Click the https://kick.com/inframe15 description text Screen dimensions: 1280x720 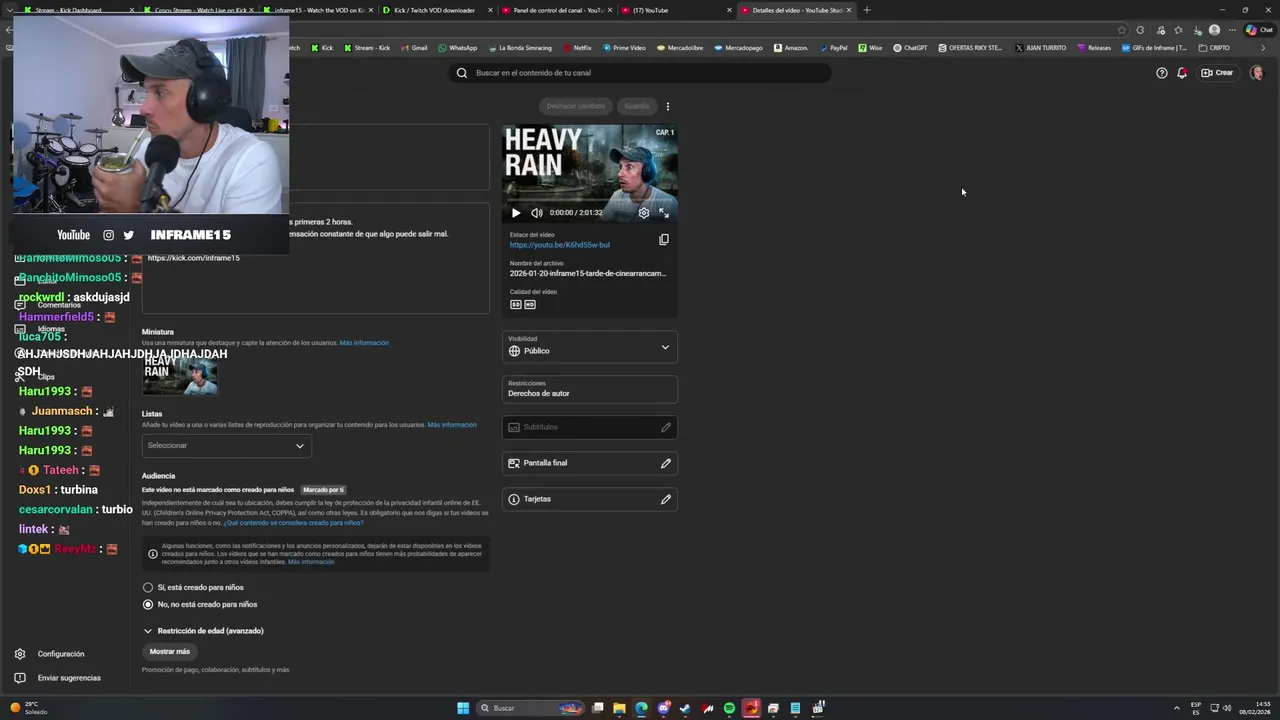point(193,258)
